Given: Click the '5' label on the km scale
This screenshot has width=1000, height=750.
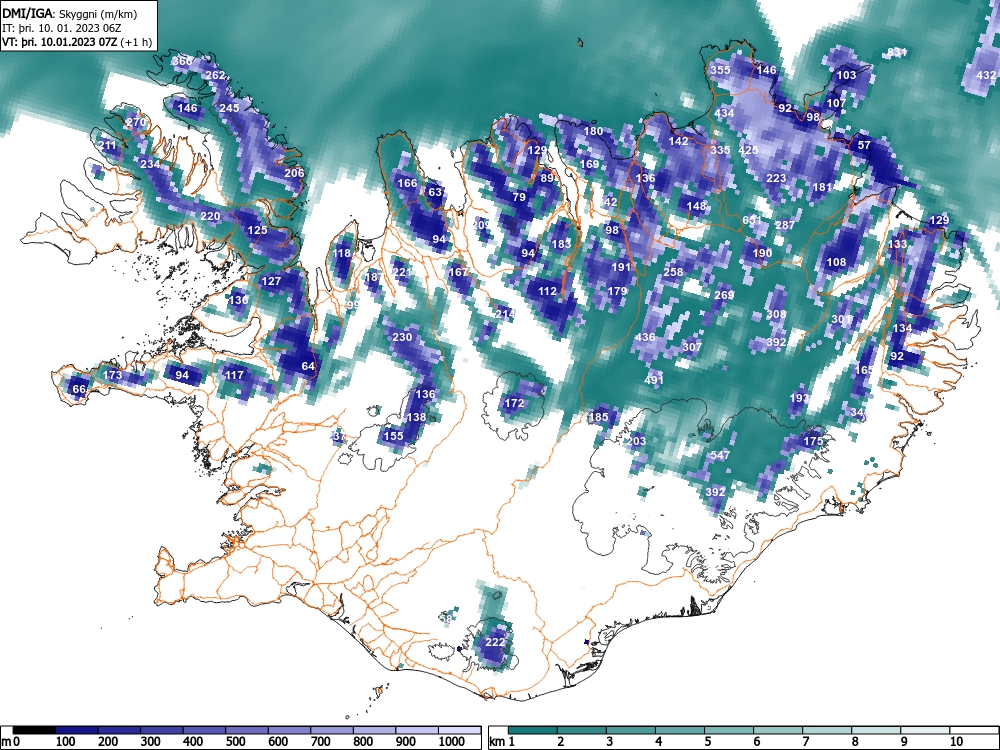Looking at the screenshot, I should (707, 741).
